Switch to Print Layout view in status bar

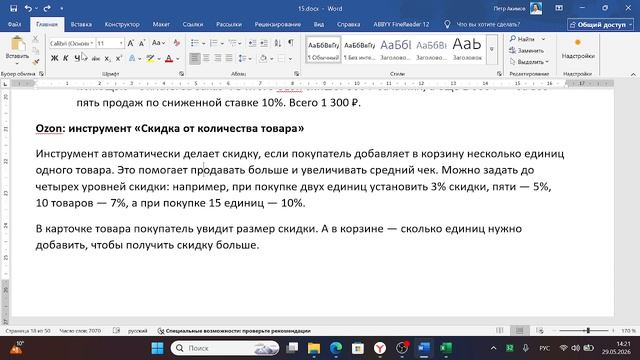tap(519, 331)
